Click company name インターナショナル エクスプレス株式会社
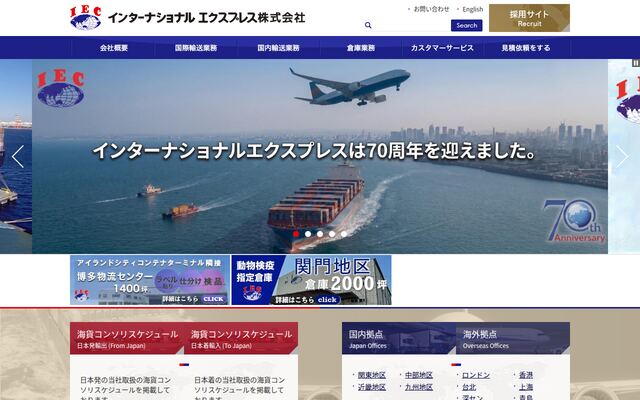This screenshot has width=640, height=400. (206, 18)
